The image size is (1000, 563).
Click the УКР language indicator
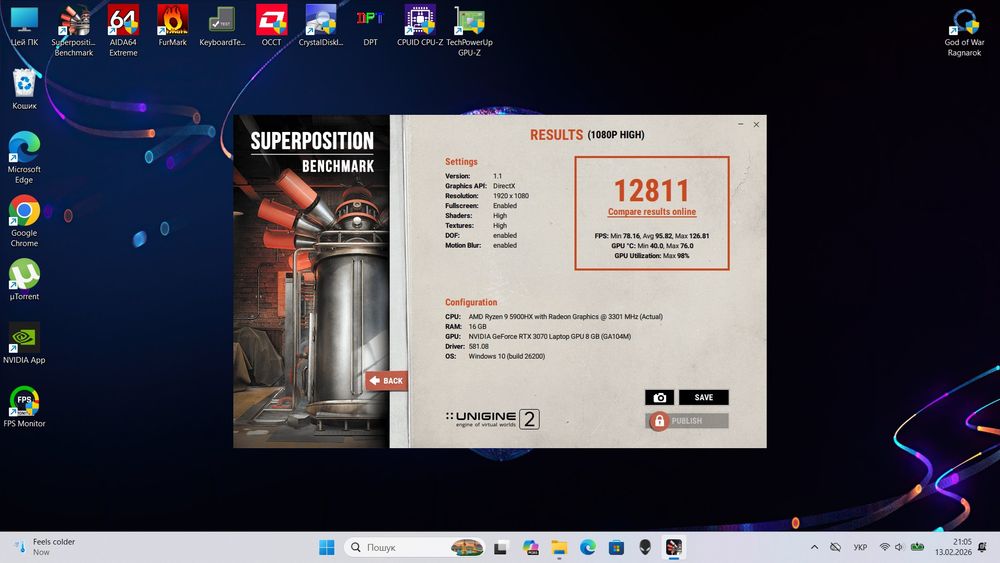[860, 547]
